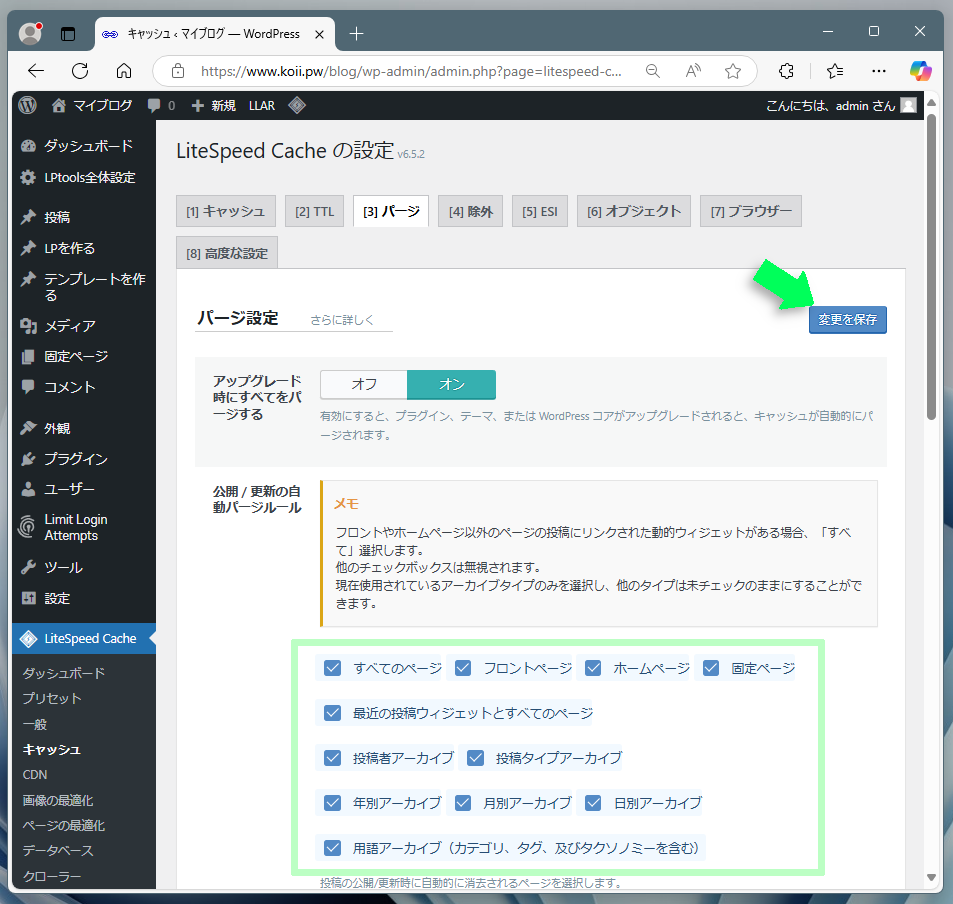This screenshot has width=953, height=904.
Task: Click マイブログ site link in admin bar
Action: (92, 106)
